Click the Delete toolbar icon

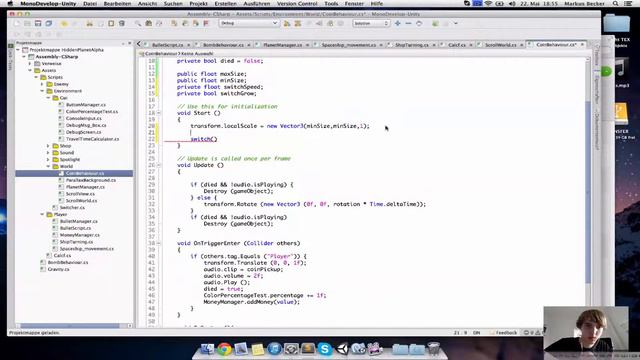point(122,24)
